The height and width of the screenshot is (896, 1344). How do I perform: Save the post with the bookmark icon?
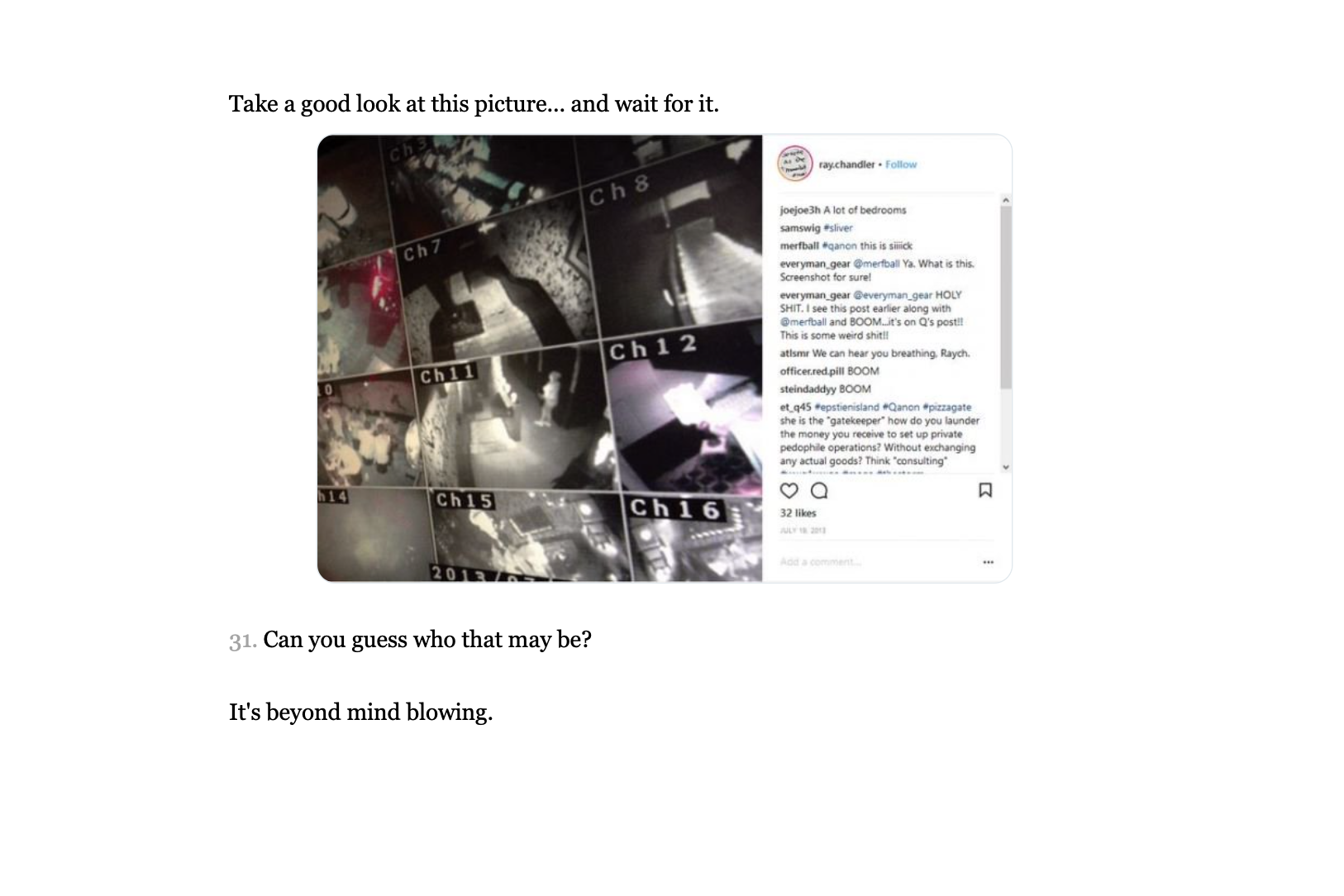click(x=985, y=490)
